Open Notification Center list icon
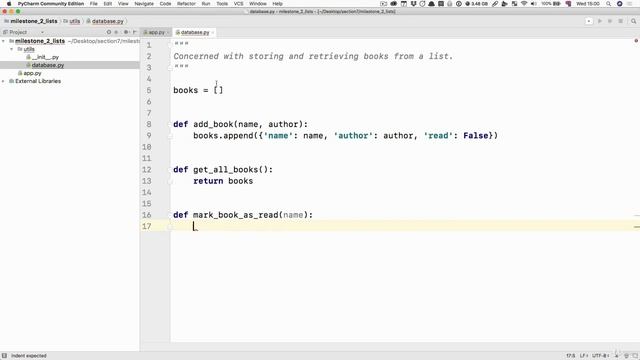Viewport: 640px width, 360px height. [629, 4]
